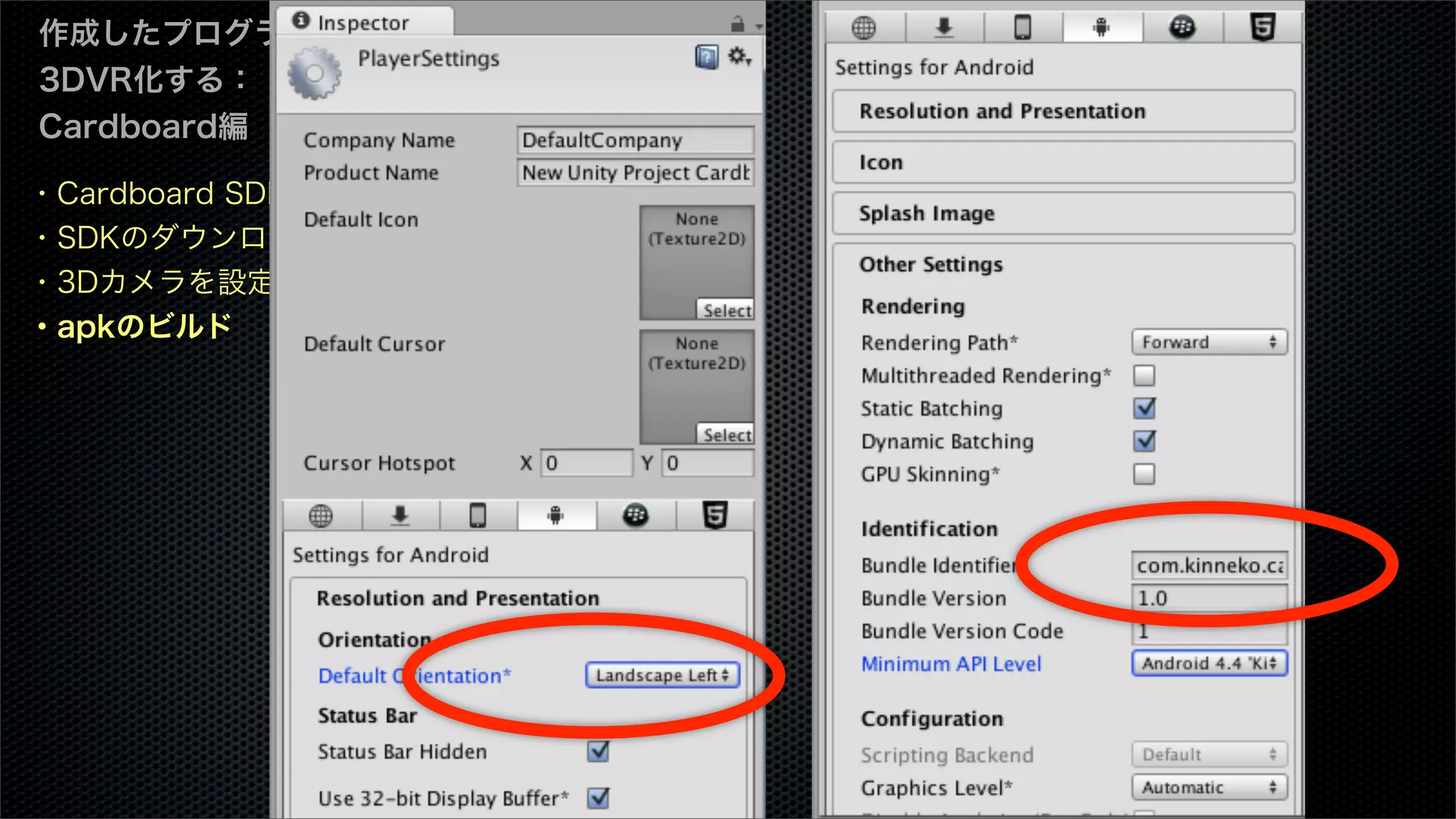
Task: Open PlayerSettings help reference icon
Action: (706, 57)
